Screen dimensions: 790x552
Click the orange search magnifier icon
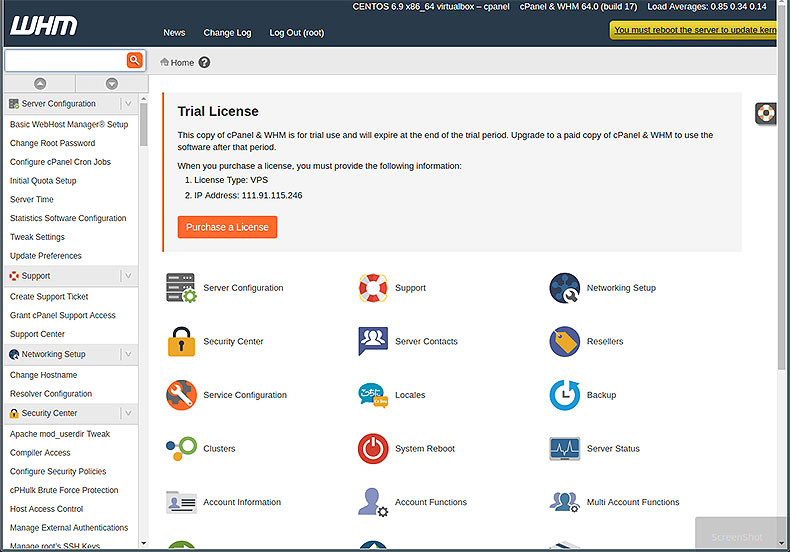click(x=134, y=61)
